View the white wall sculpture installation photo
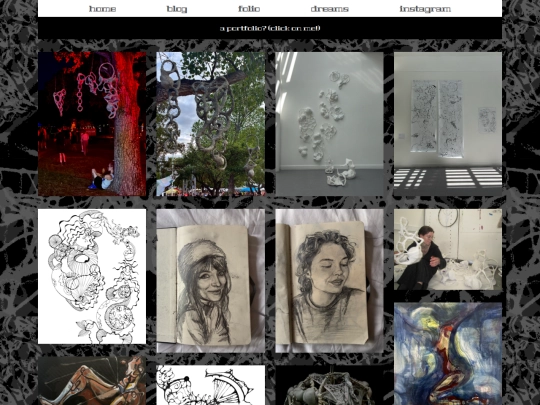The height and width of the screenshot is (405, 540). point(329,124)
